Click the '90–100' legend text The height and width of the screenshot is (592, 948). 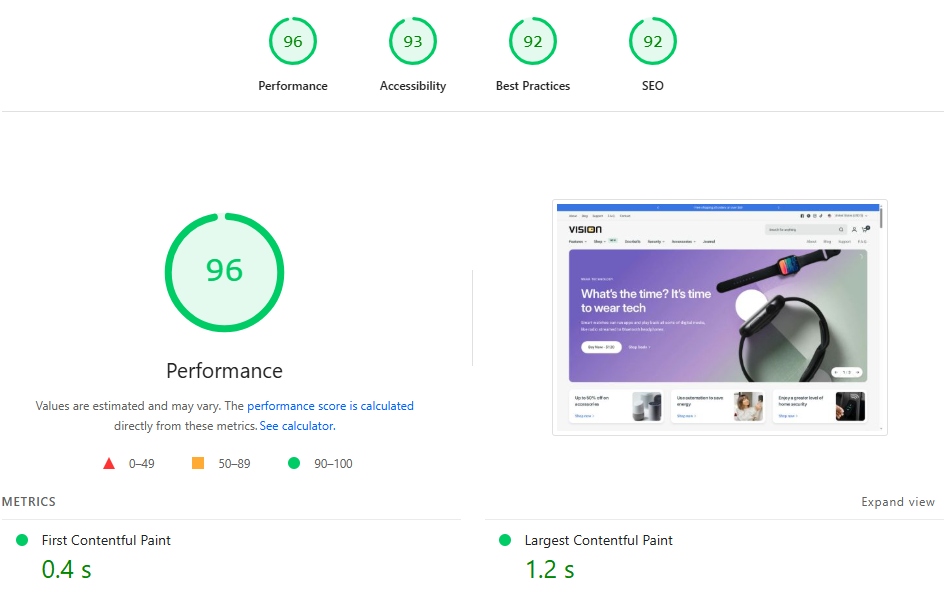[x=333, y=464]
